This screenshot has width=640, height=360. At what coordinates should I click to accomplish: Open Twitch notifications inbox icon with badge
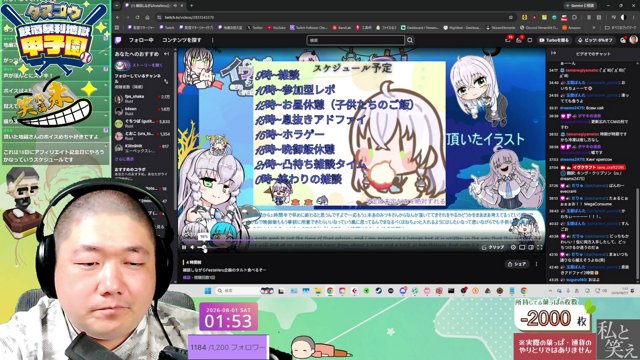click(x=508, y=40)
